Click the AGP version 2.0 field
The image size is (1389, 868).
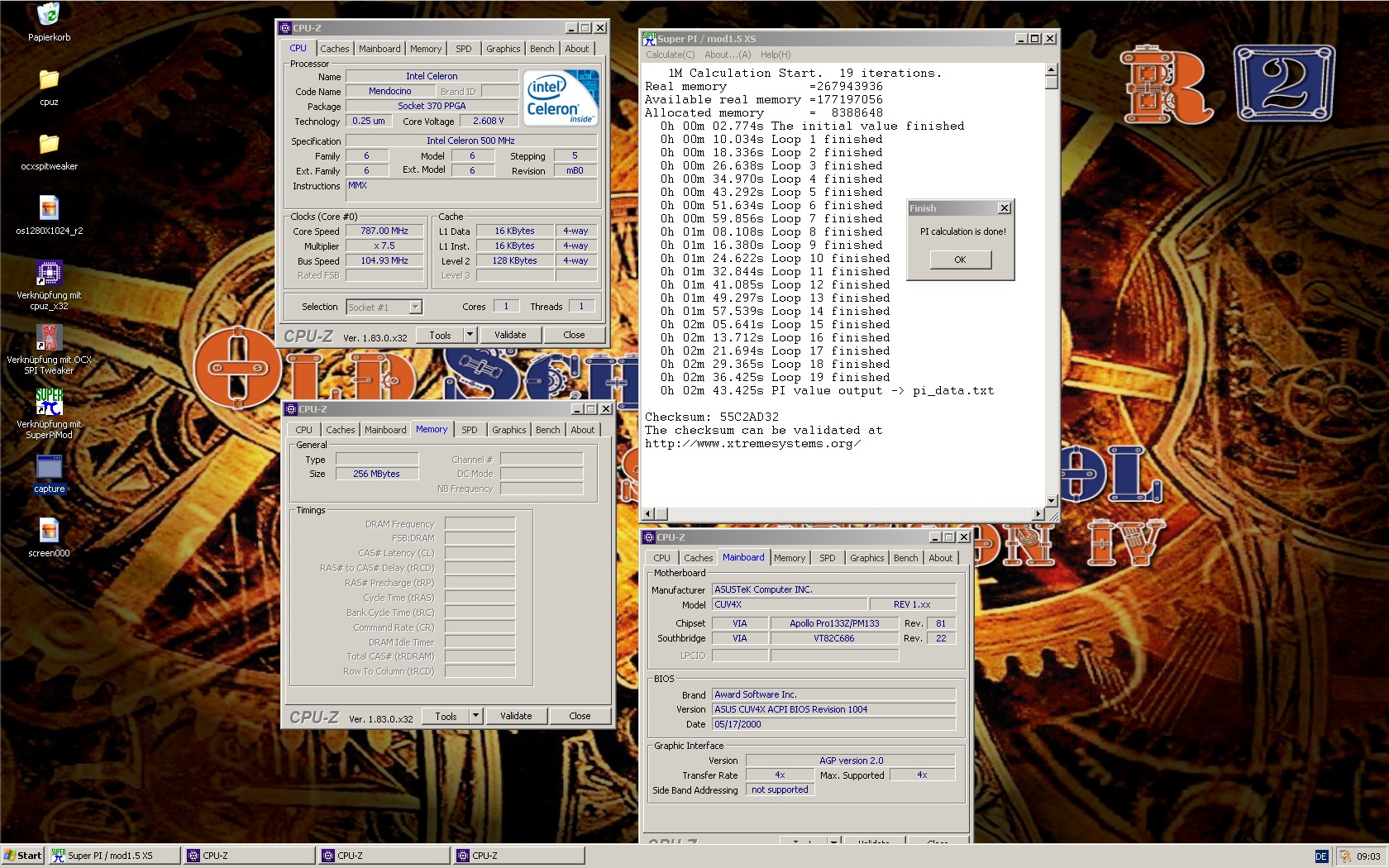[x=851, y=761]
